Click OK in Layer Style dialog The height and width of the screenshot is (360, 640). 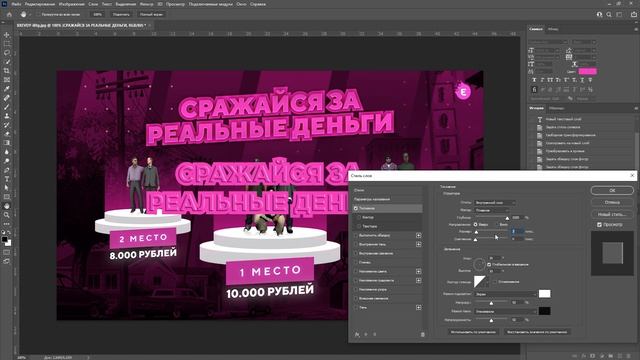click(x=612, y=190)
